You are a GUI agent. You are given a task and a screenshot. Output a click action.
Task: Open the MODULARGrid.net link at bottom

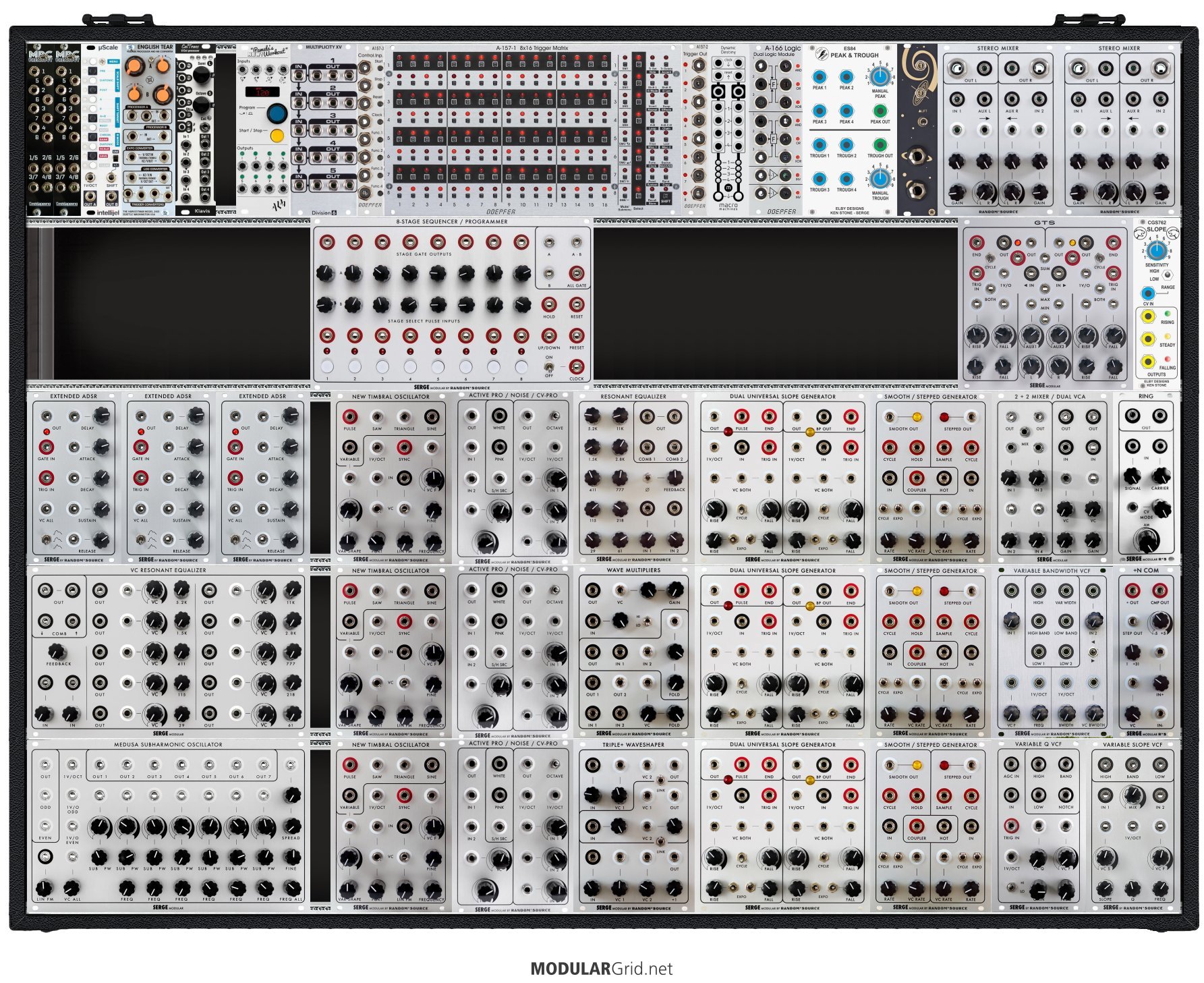[601, 969]
